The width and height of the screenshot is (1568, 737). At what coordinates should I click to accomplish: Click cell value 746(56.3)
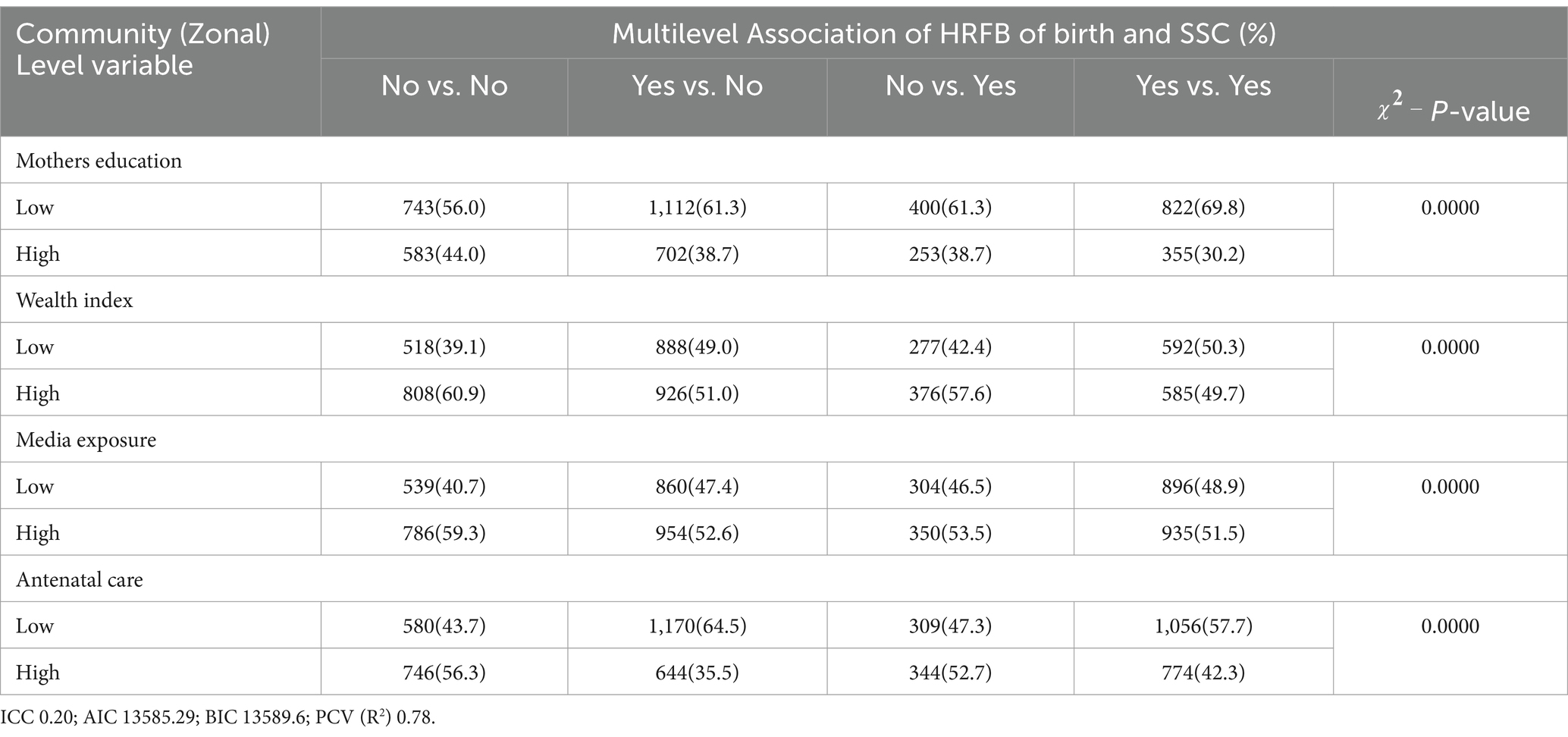point(444,673)
